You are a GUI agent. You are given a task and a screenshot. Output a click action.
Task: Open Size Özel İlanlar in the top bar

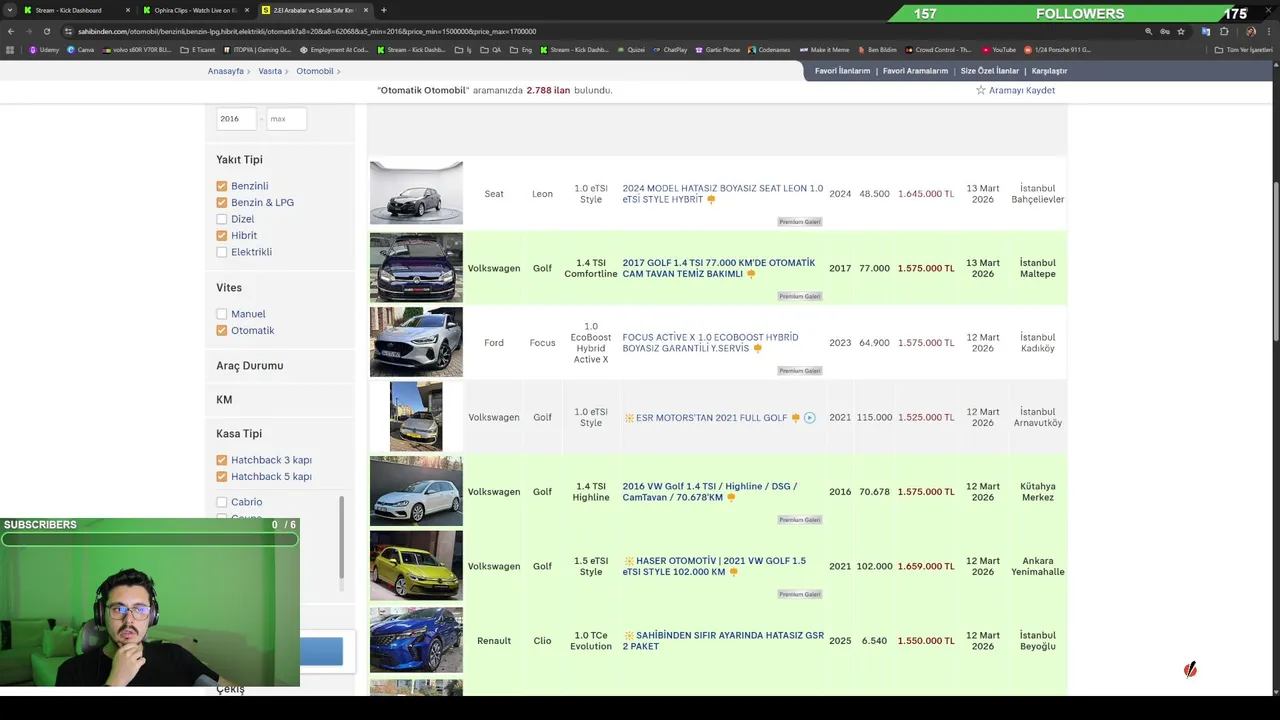coord(990,71)
